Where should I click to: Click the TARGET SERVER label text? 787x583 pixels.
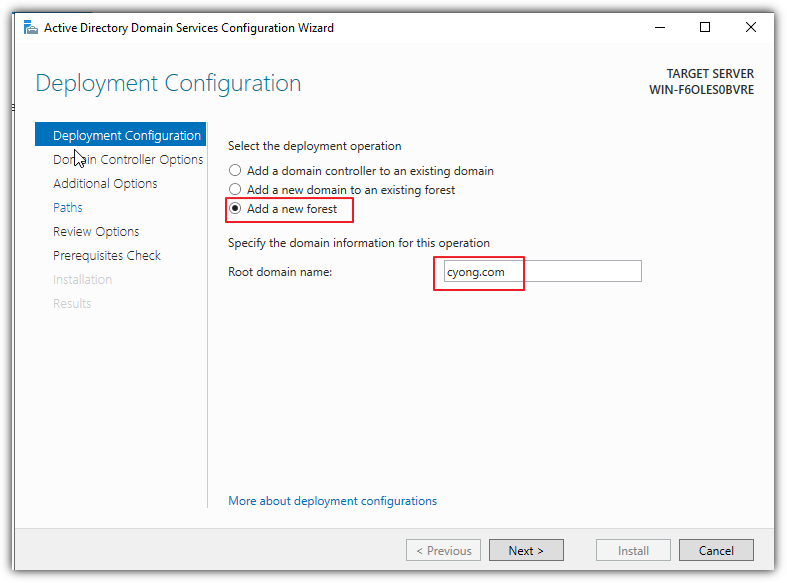[710, 74]
